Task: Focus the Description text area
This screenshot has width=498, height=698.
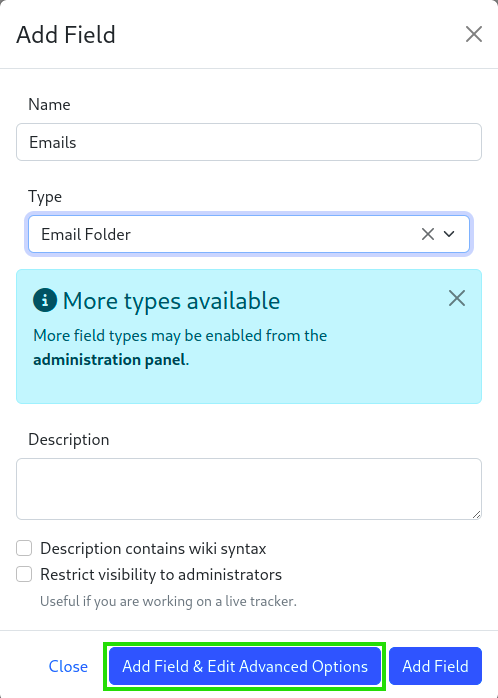Action: pyautogui.click(x=249, y=489)
